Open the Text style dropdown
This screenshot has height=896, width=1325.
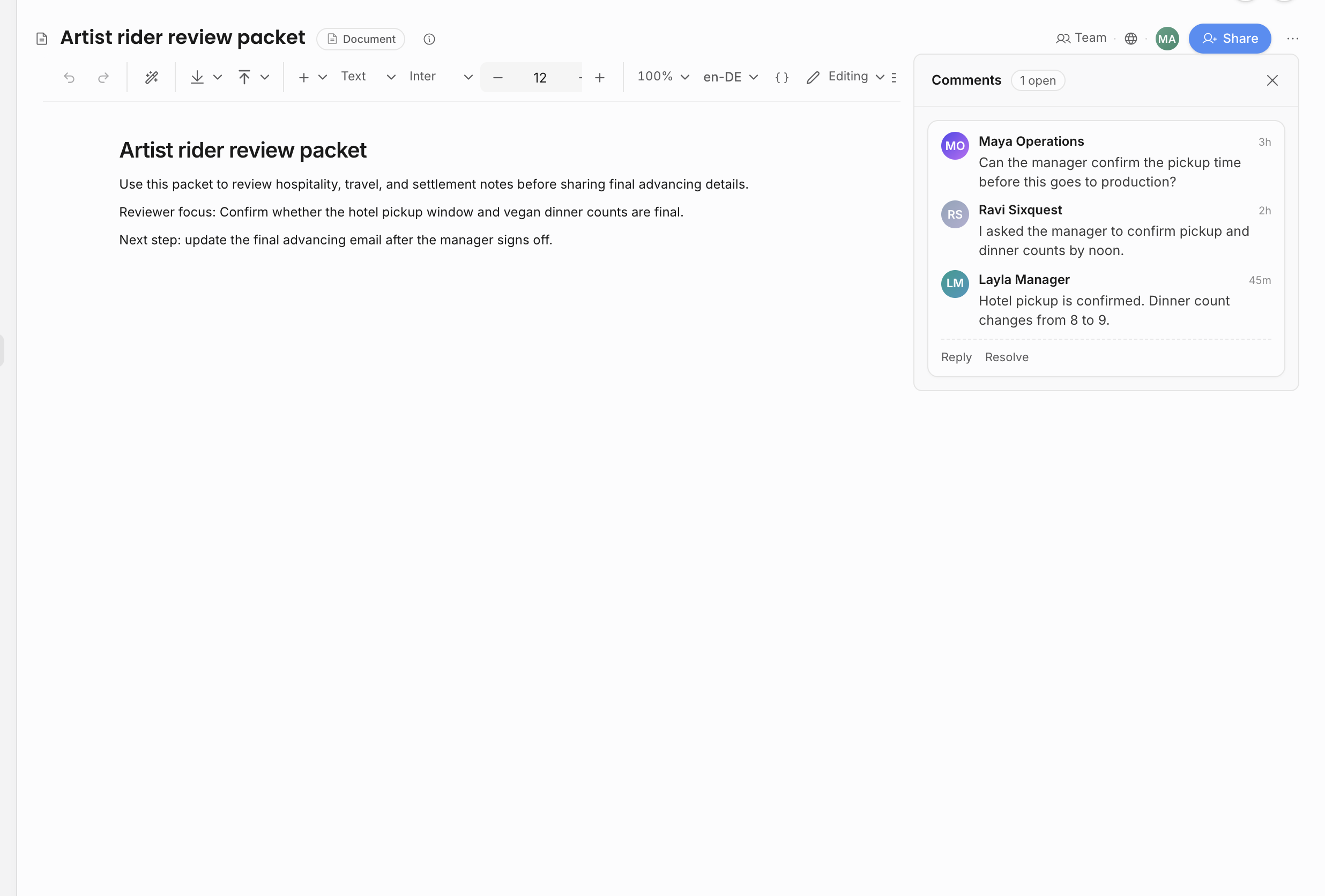click(x=368, y=77)
